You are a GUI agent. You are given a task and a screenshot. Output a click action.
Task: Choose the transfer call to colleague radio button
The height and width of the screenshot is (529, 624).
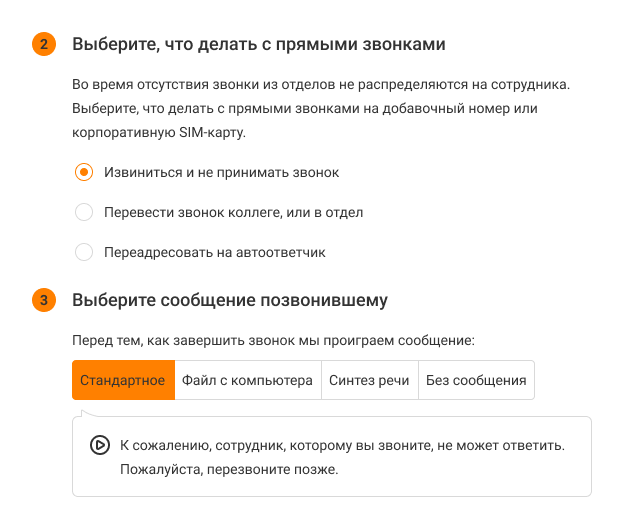[85, 212]
